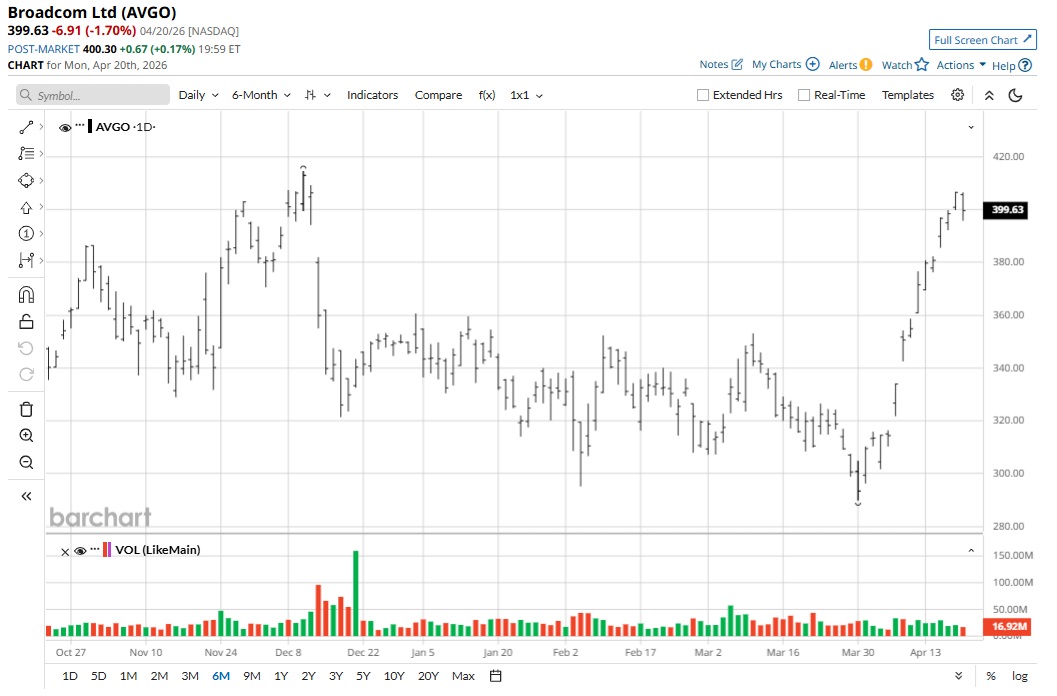Screen dimensions: 1057x696
Task: Open Notes edit icon
Action: (x=737, y=65)
